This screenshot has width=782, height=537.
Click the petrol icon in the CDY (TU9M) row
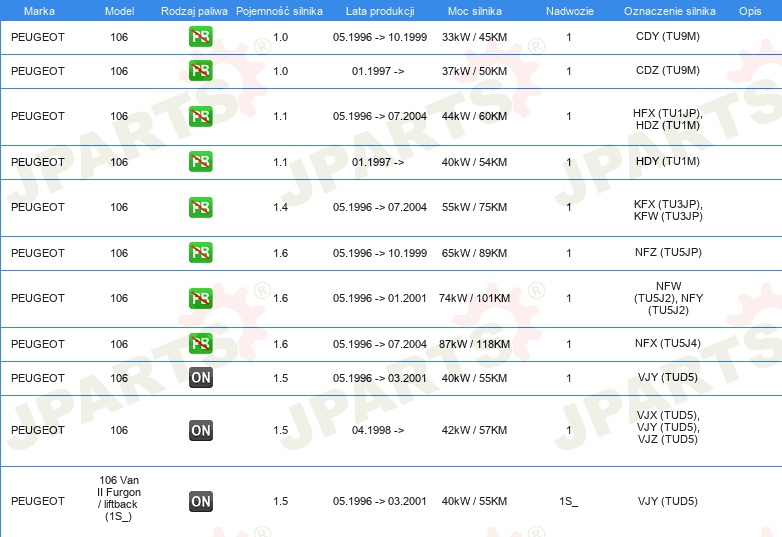(x=200, y=37)
